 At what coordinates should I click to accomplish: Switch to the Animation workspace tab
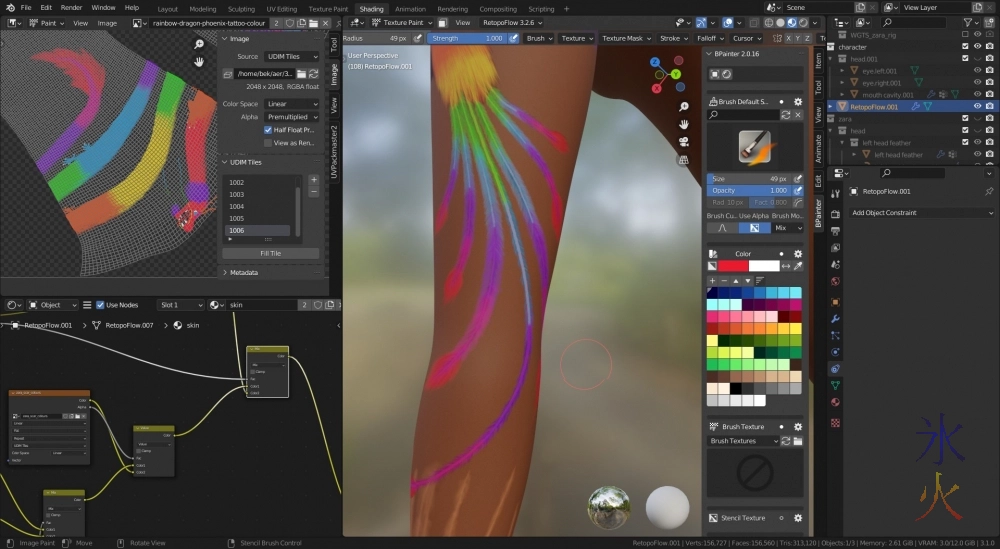point(410,9)
